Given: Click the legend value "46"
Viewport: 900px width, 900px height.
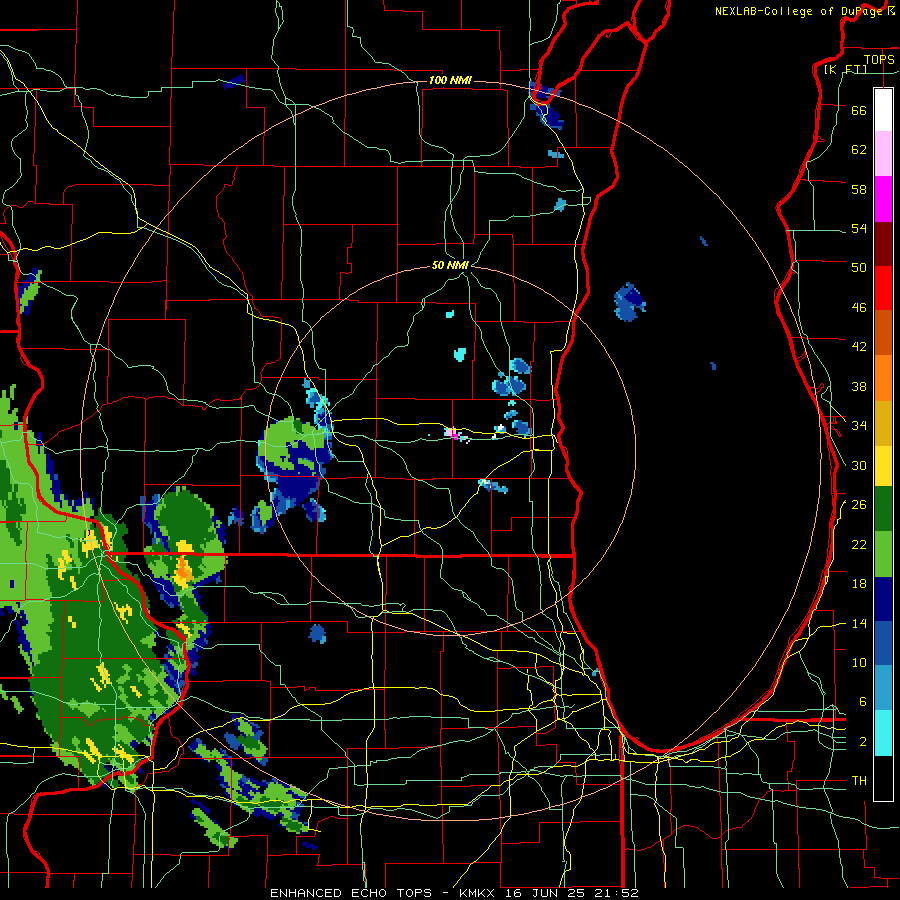Looking at the screenshot, I should [859, 308].
